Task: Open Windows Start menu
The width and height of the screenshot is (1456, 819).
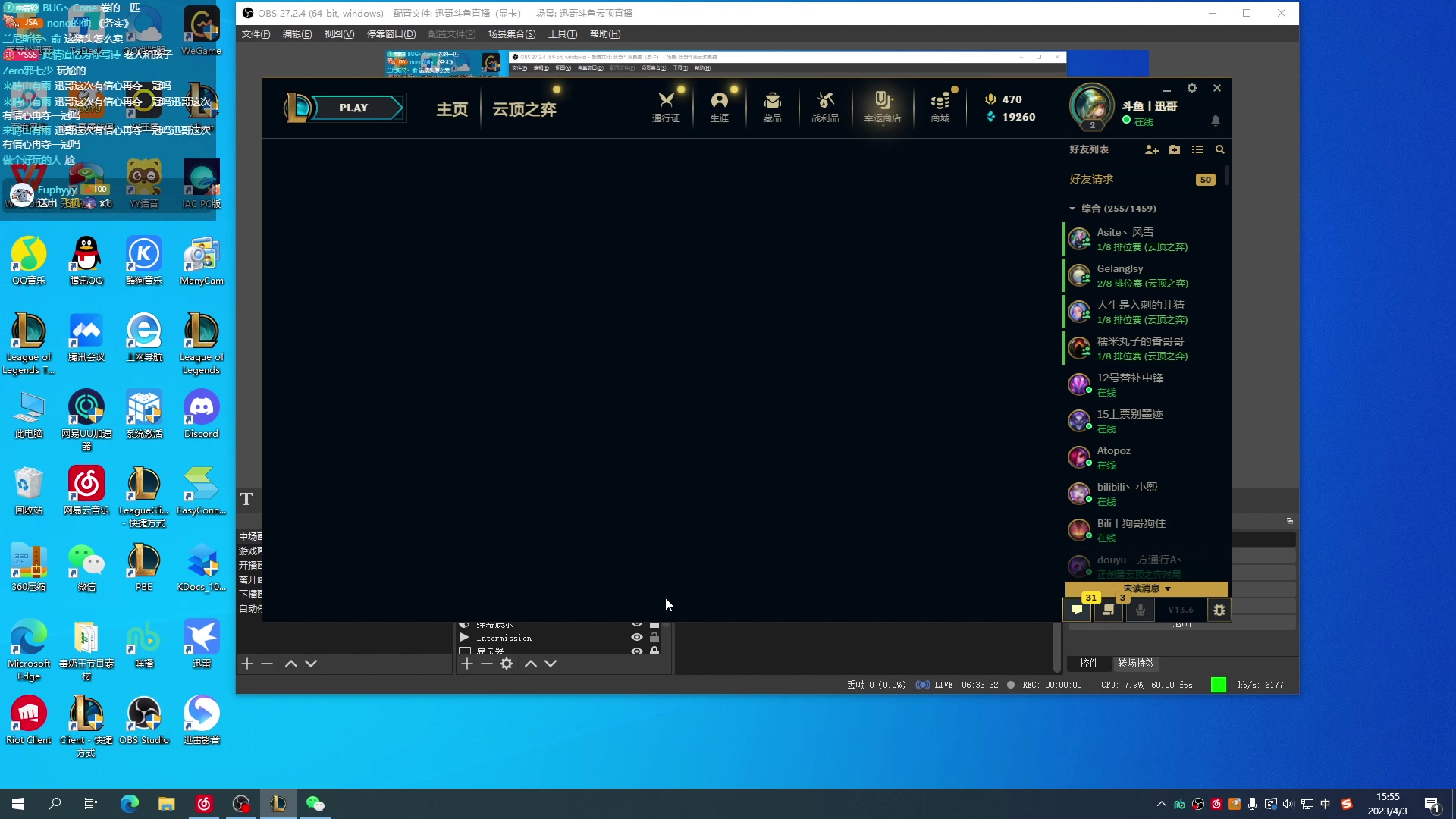Action: tap(18, 804)
